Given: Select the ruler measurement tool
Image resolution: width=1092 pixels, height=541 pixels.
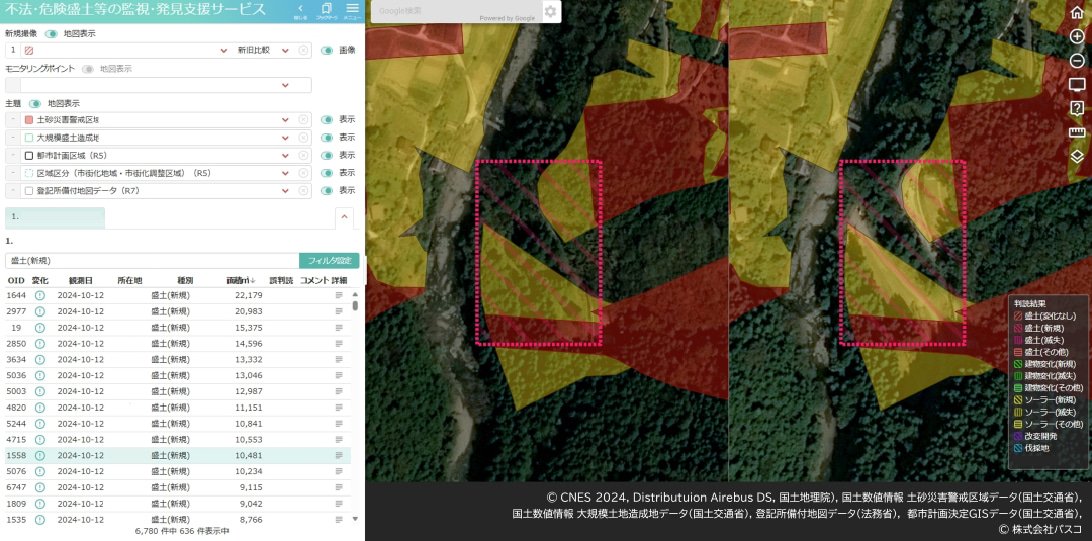Looking at the screenshot, I should point(1077,132).
